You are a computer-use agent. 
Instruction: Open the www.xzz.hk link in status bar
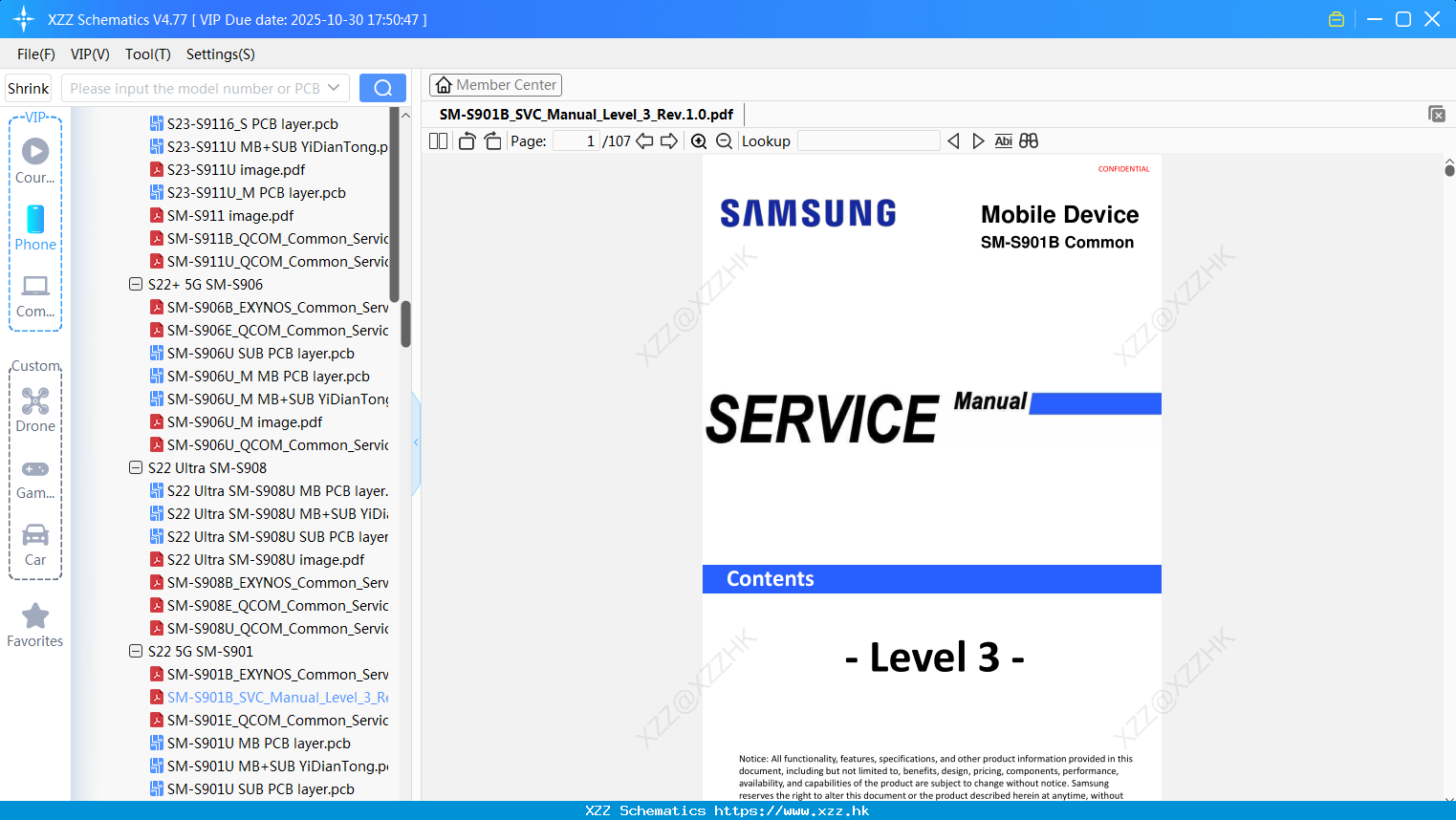tap(792, 810)
